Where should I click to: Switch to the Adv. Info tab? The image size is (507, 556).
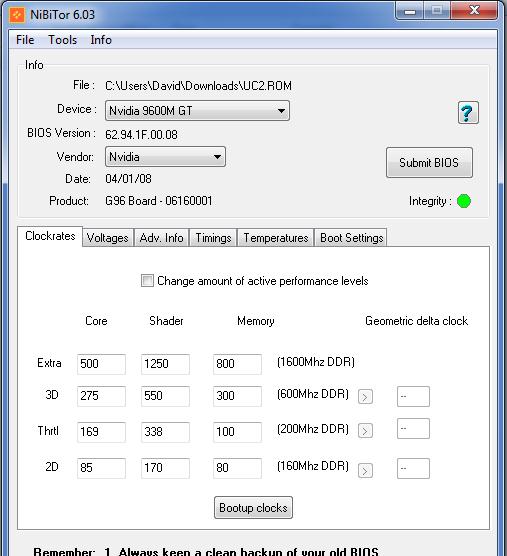pyautogui.click(x=161, y=238)
